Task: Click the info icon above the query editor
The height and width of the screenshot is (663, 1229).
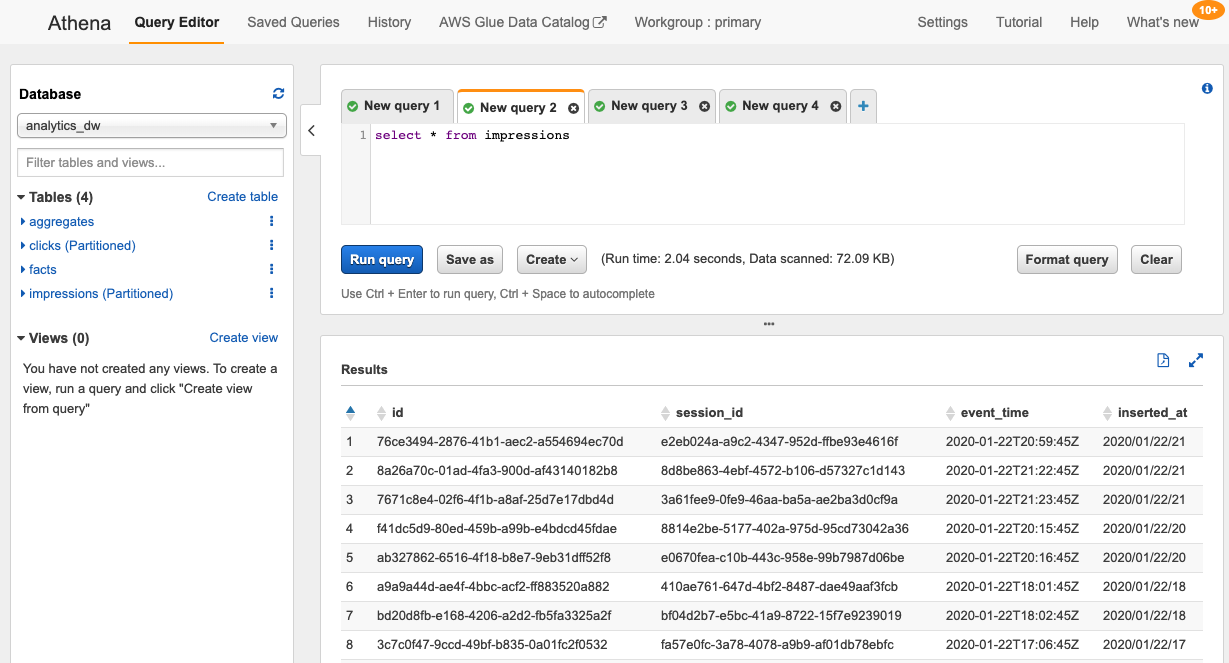Action: 1207,88
